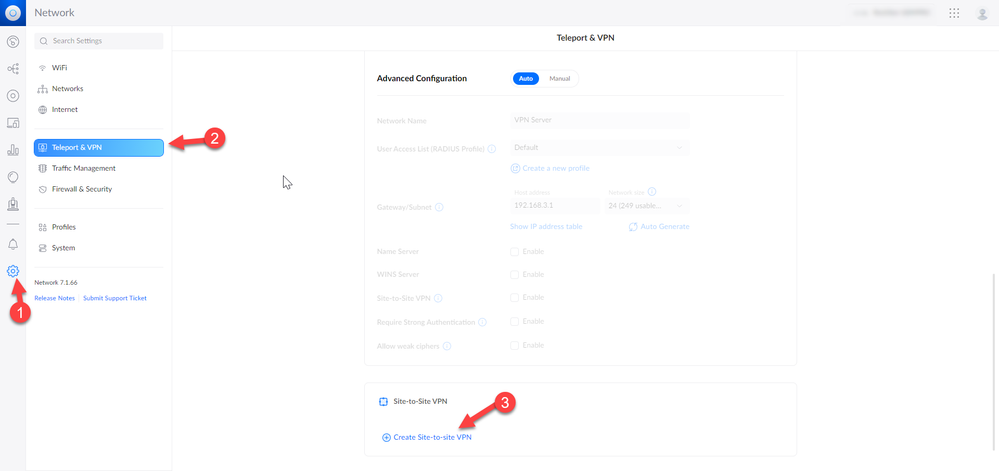Image resolution: width=999 pixels, height=471 pixels.
Task: Open Client Devices icon in left rail
Action: (x=13, y=123)
